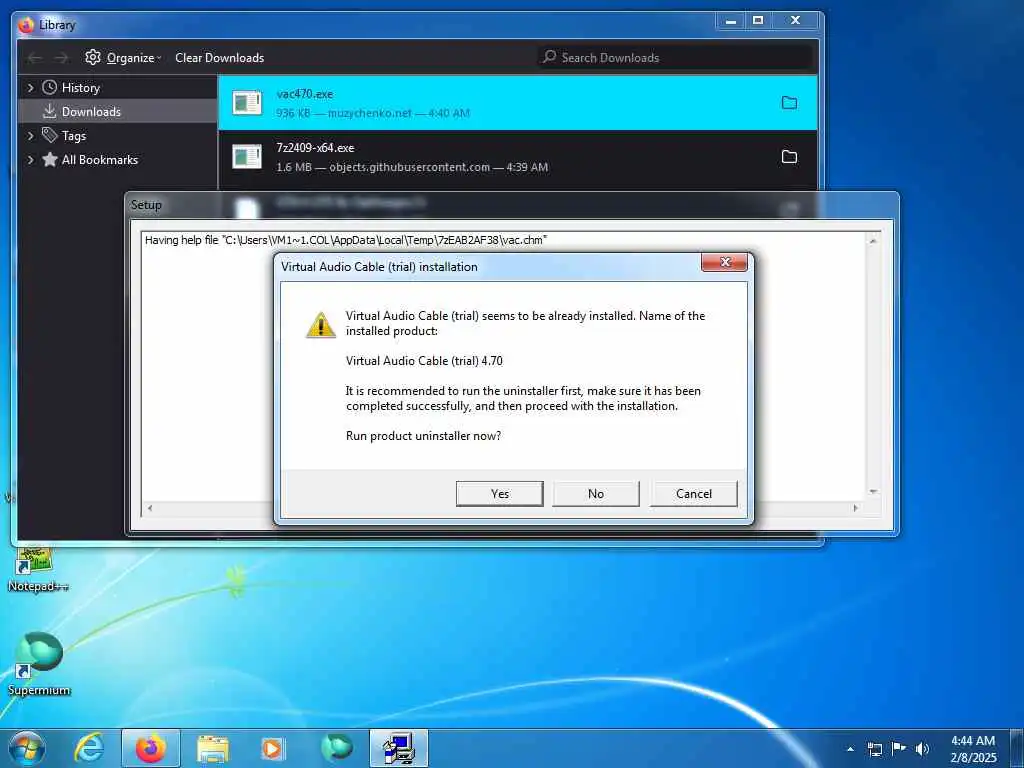
Task: Expand the All Bookmarks tree node
Action: click(x=30, y=159)
